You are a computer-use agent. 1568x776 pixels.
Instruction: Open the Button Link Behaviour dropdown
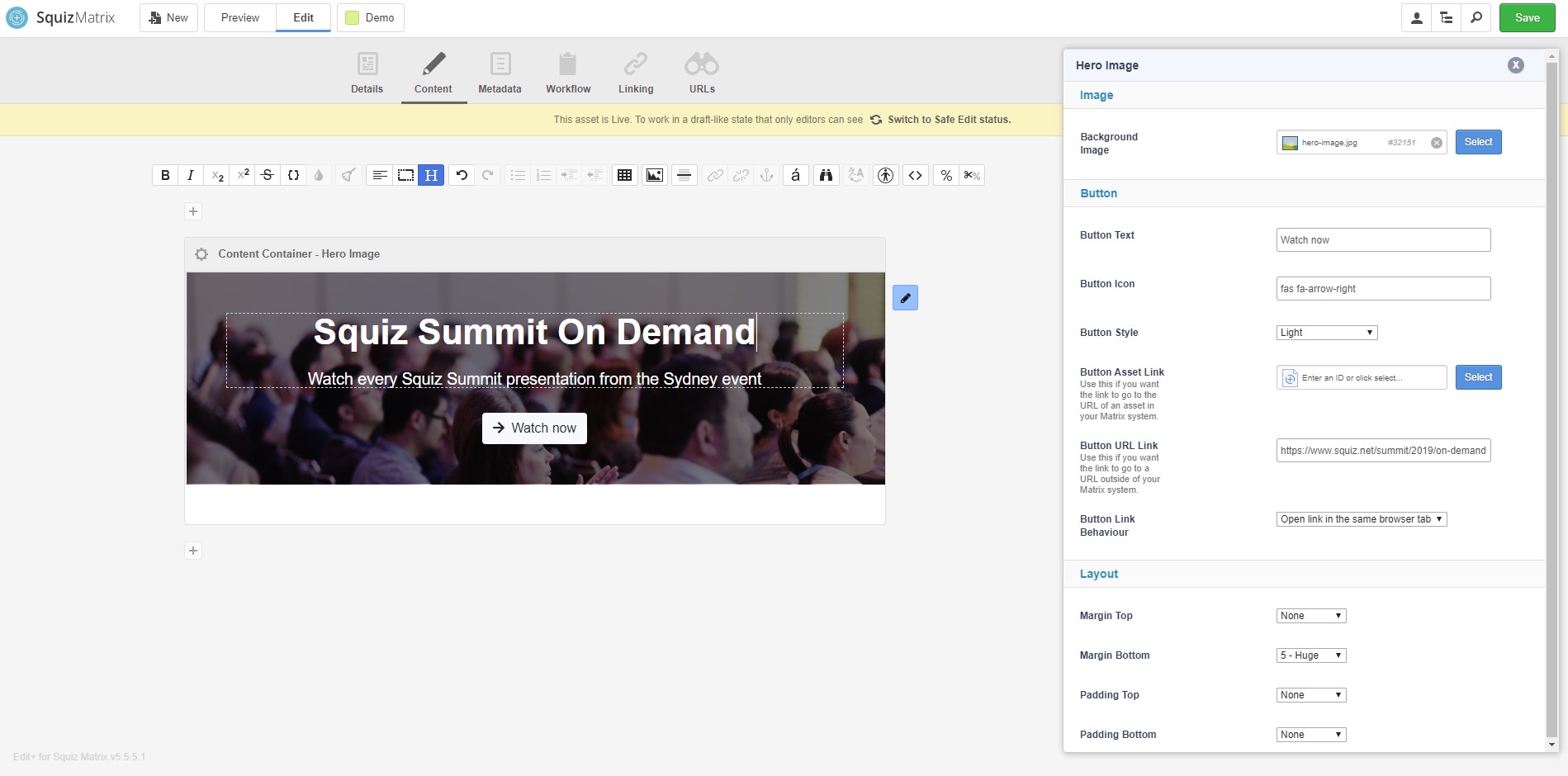pyautogui.click(x=1362, y=519)
